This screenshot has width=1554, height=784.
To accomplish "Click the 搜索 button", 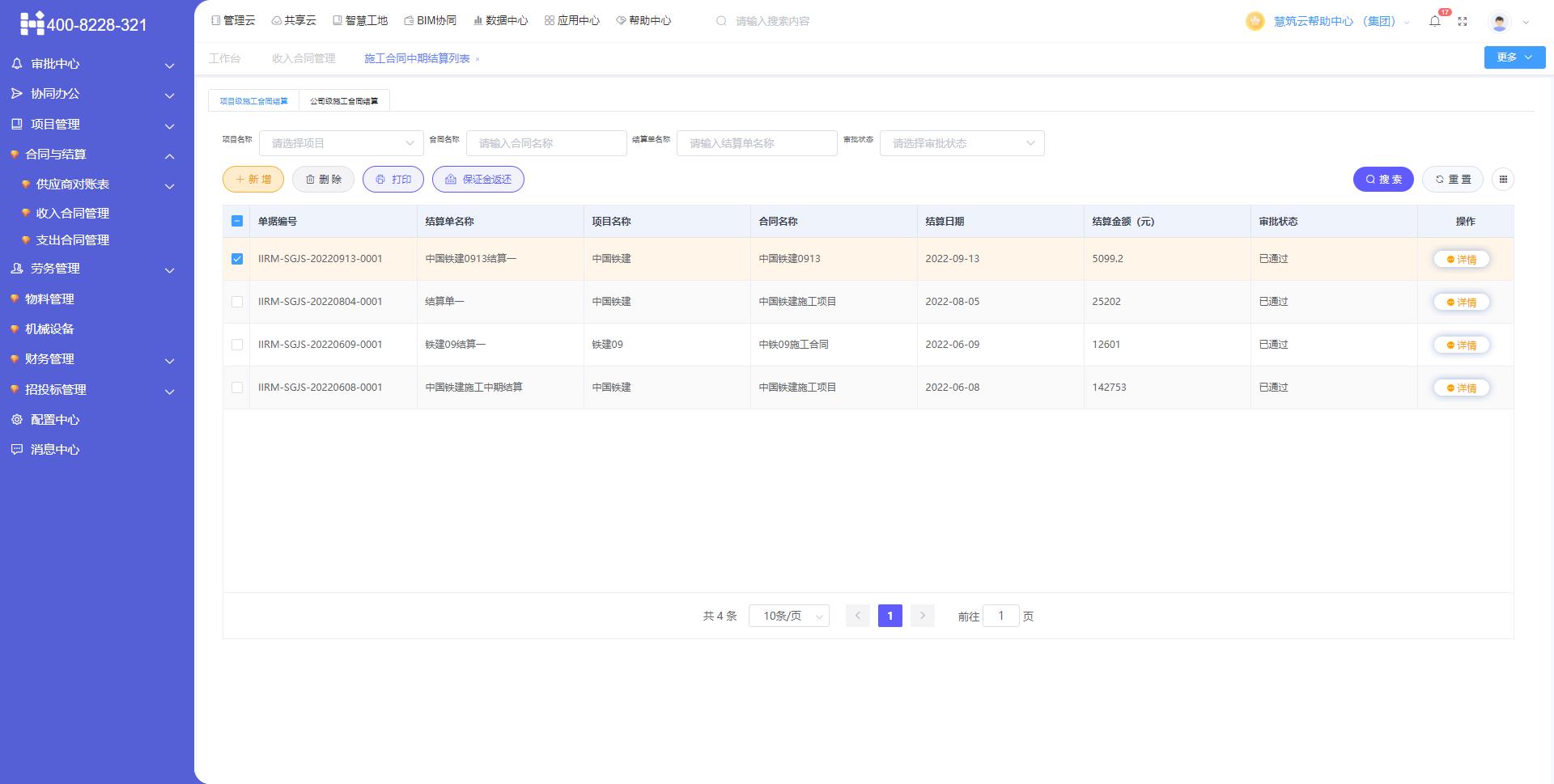I will coord(1383,180).
